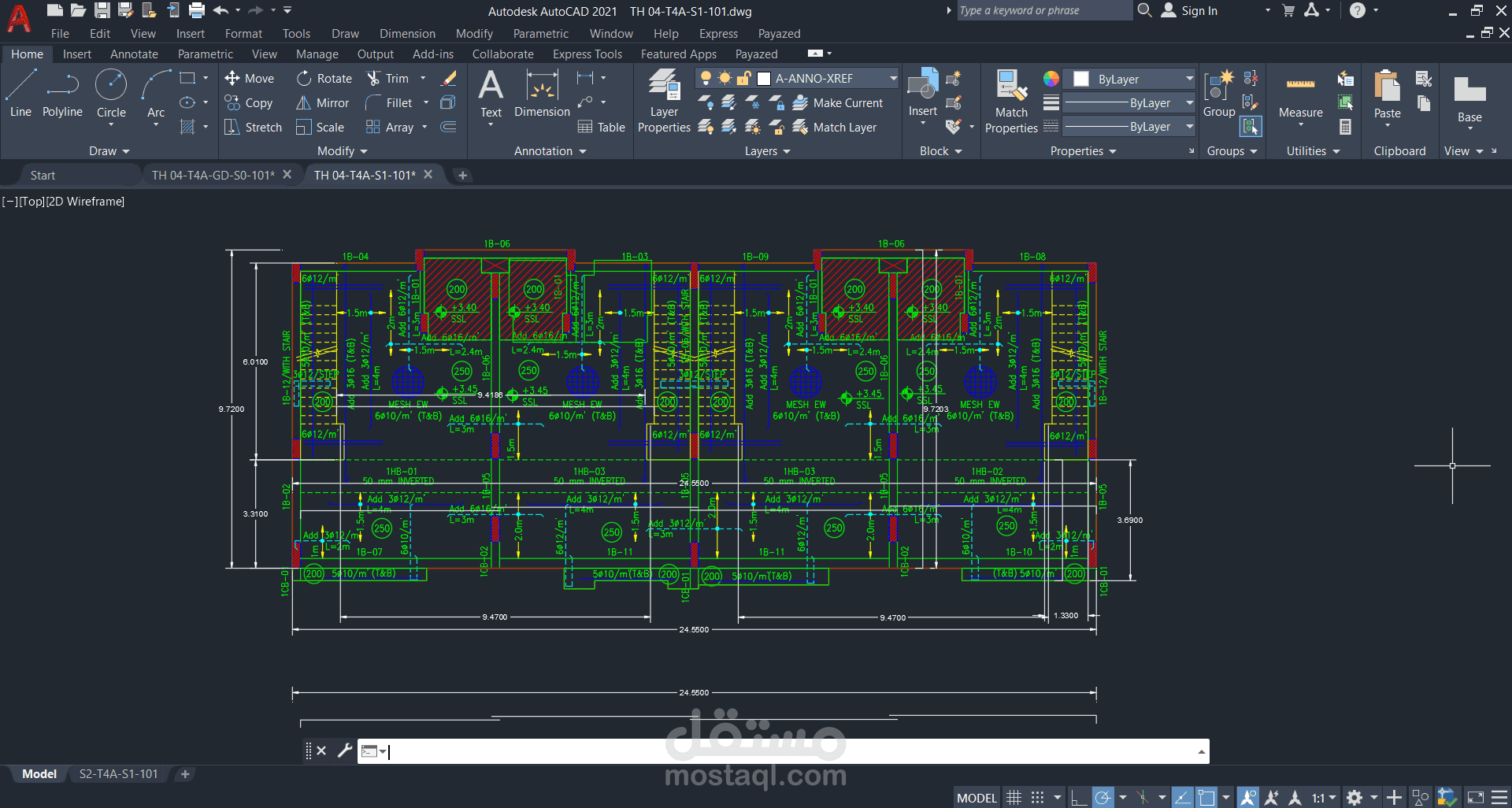This screenshot has height=808, width=1512.
Task: Toggle ortho mode in status bar
Action: pos(1078,798)
